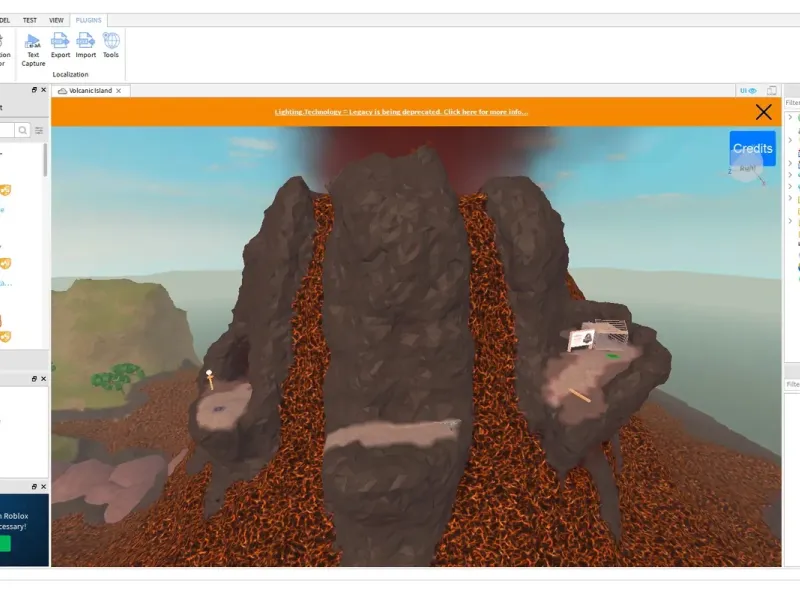Focus the Properties Filter input field
800x600 pixels.
tap(792, 384)
